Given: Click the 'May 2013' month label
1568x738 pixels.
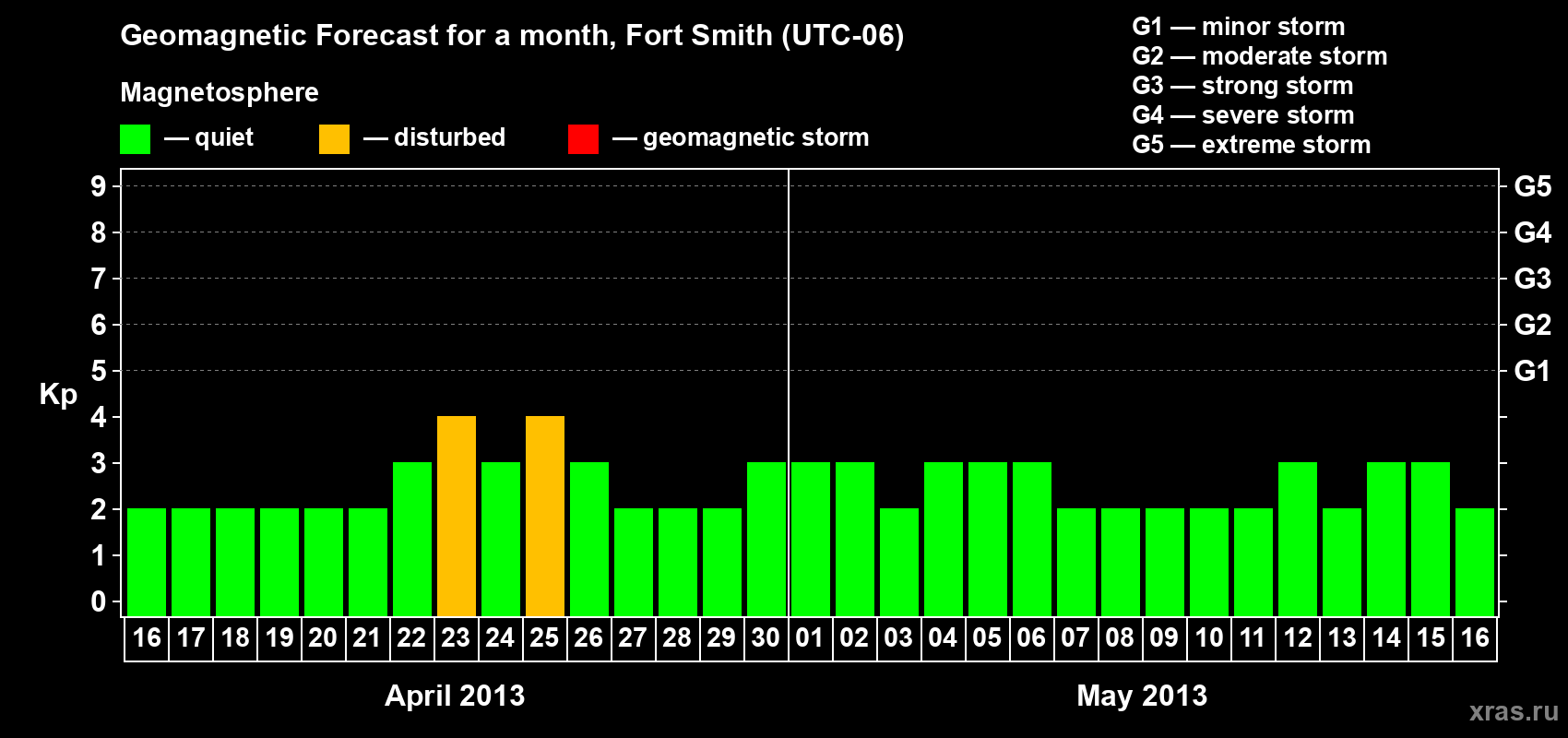Looking at the screenshot, I should (x=1142, y=696).
